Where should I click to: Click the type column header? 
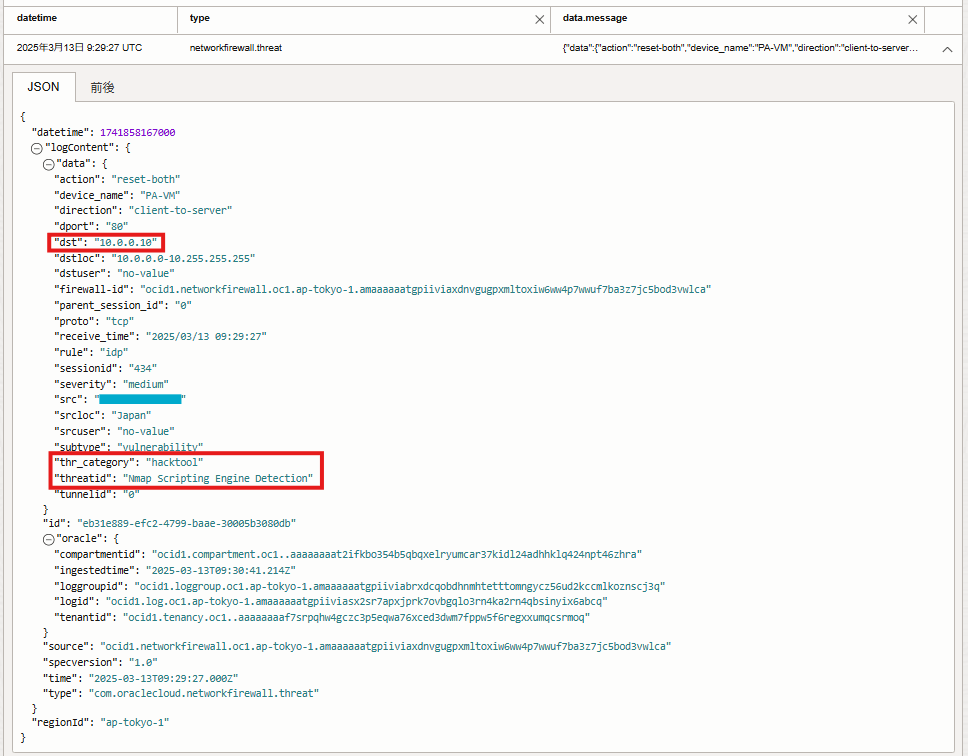pos(200,18)
